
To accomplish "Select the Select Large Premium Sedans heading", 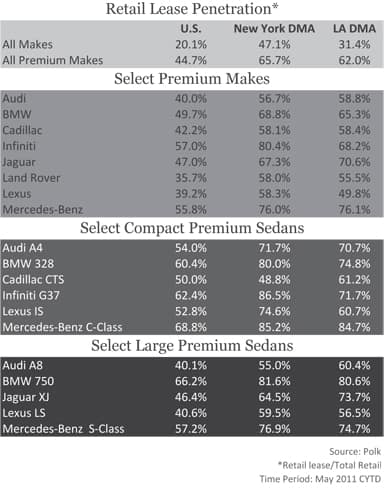I will [x=192, y=346].
